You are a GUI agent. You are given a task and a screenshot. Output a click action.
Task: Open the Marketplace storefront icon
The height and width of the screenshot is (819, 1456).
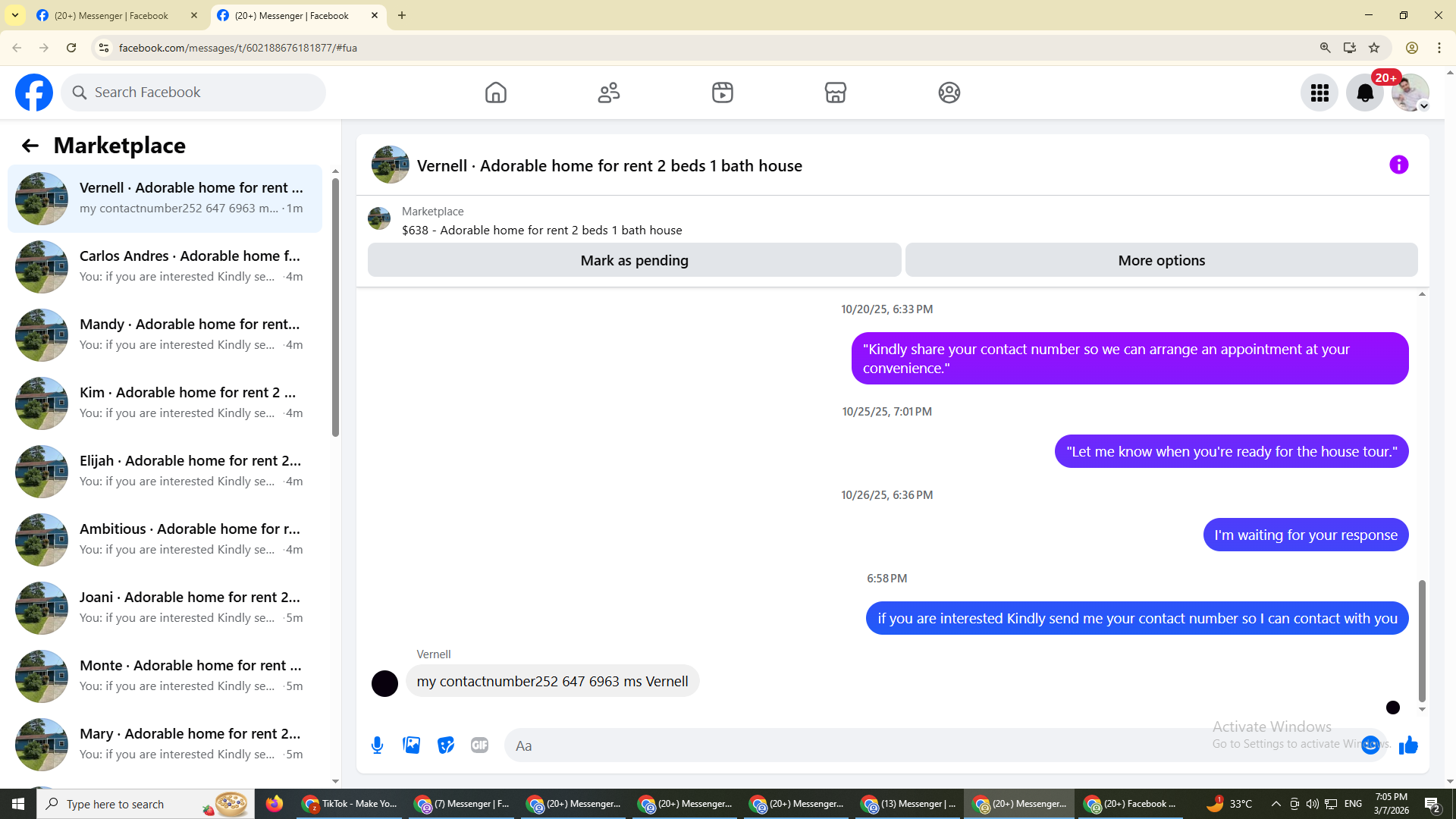click(836, 93)
